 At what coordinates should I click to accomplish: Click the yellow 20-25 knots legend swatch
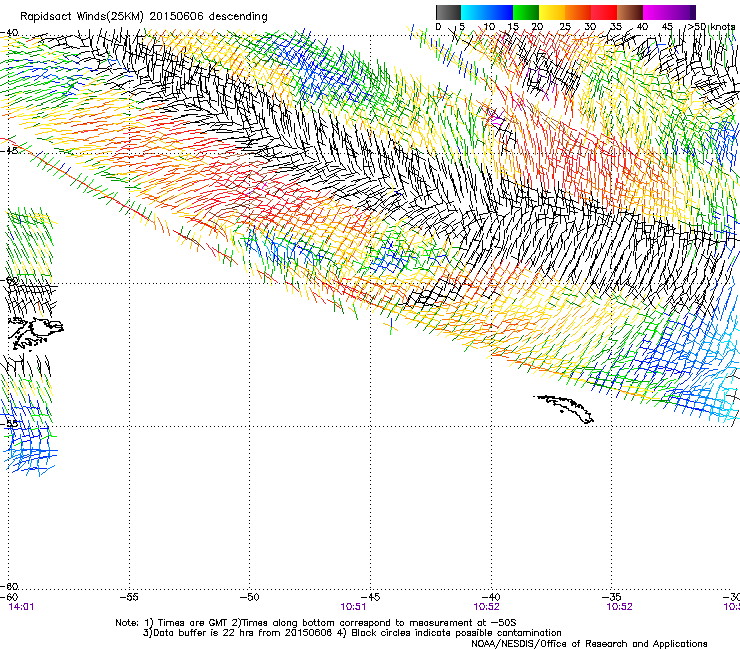pos(552,12)
